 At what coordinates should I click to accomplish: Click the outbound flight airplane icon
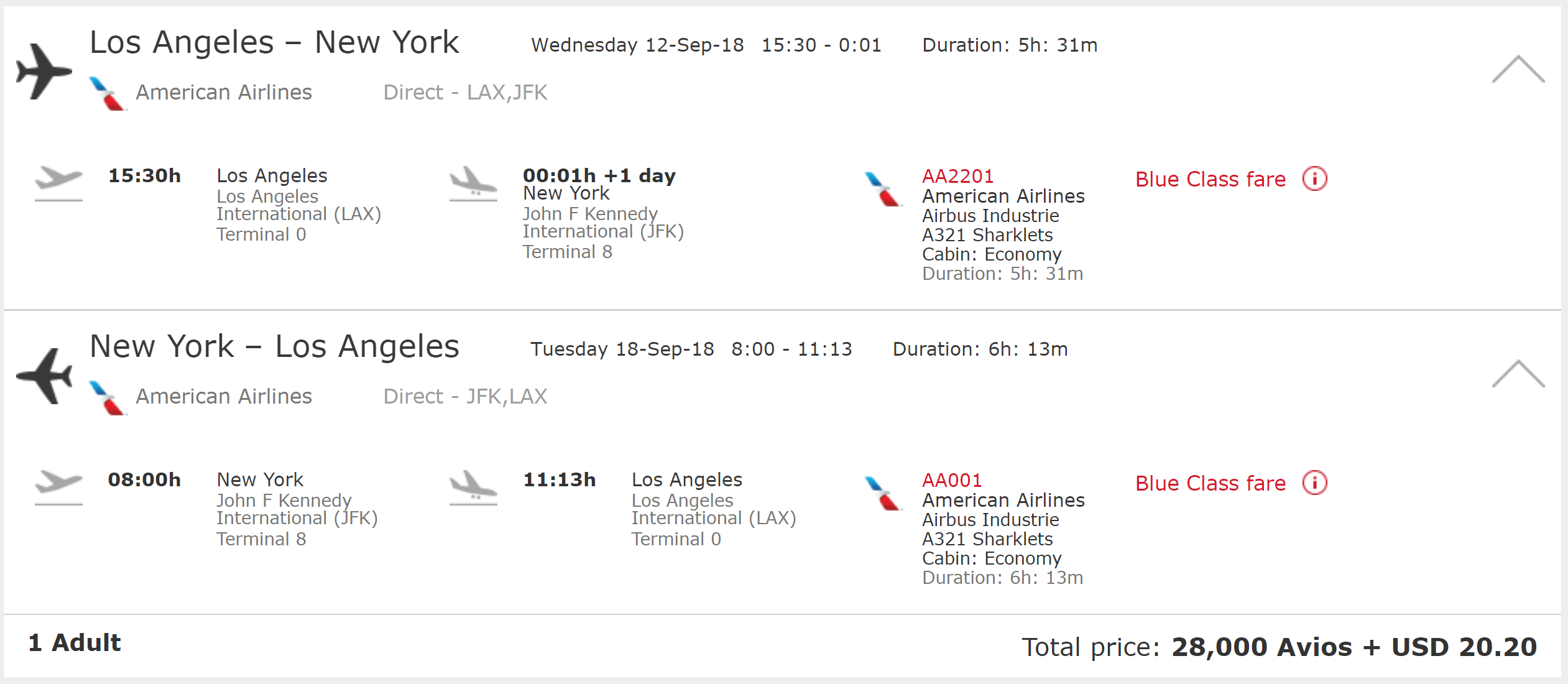(44, 72)
